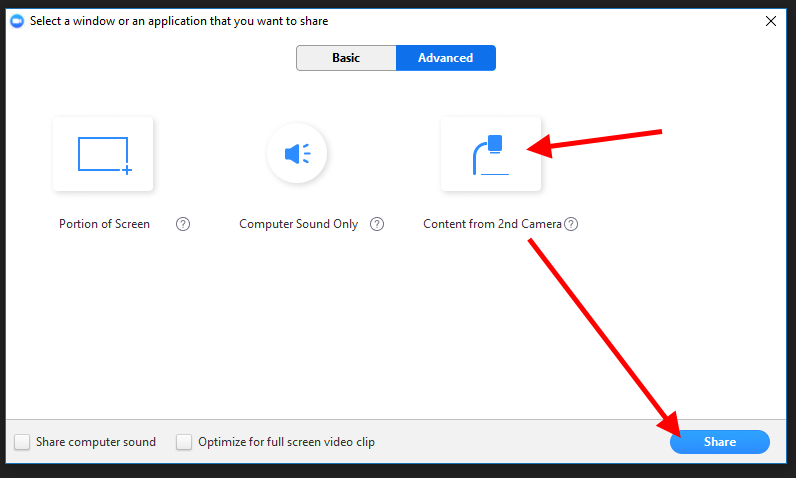
Task: Click the Zoom logo in title bar
Action: click(17, 21)
